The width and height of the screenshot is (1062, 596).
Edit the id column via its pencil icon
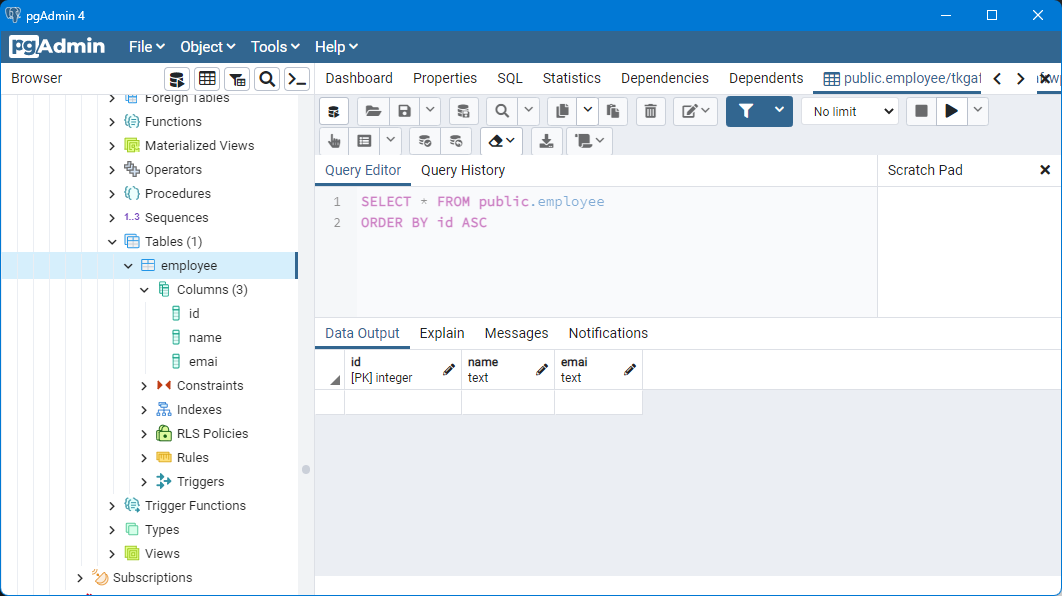[x=448, y=370]
